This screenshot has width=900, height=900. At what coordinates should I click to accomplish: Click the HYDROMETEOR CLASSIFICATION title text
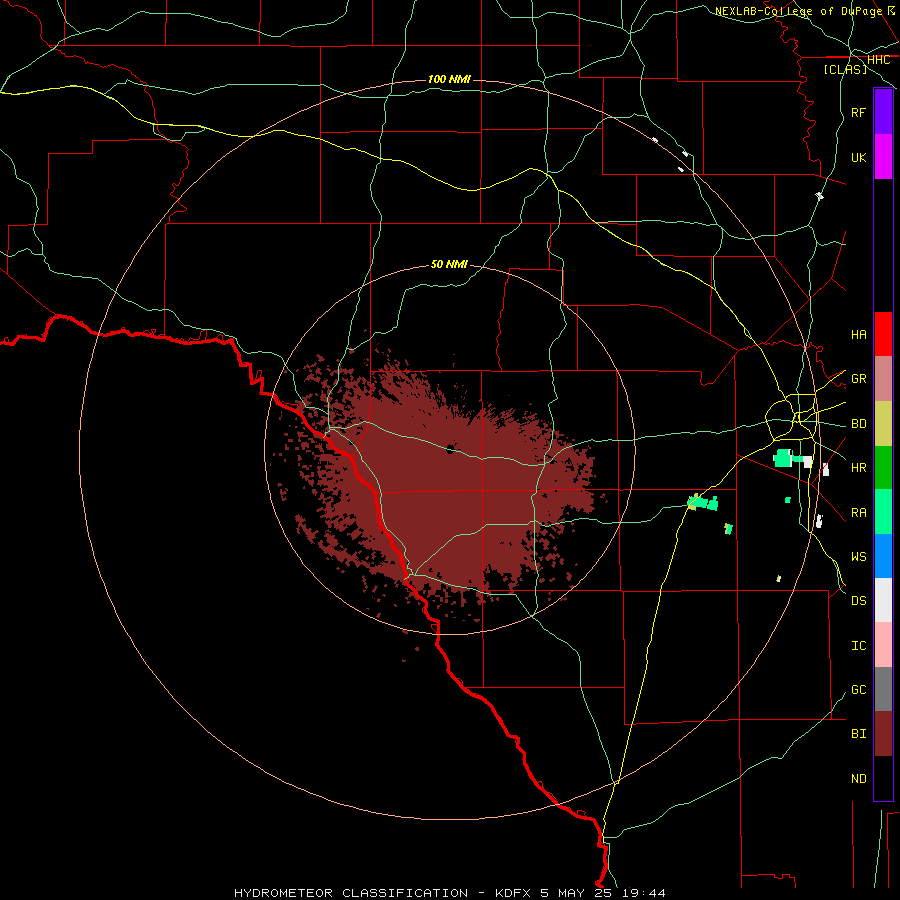(351, 893)
